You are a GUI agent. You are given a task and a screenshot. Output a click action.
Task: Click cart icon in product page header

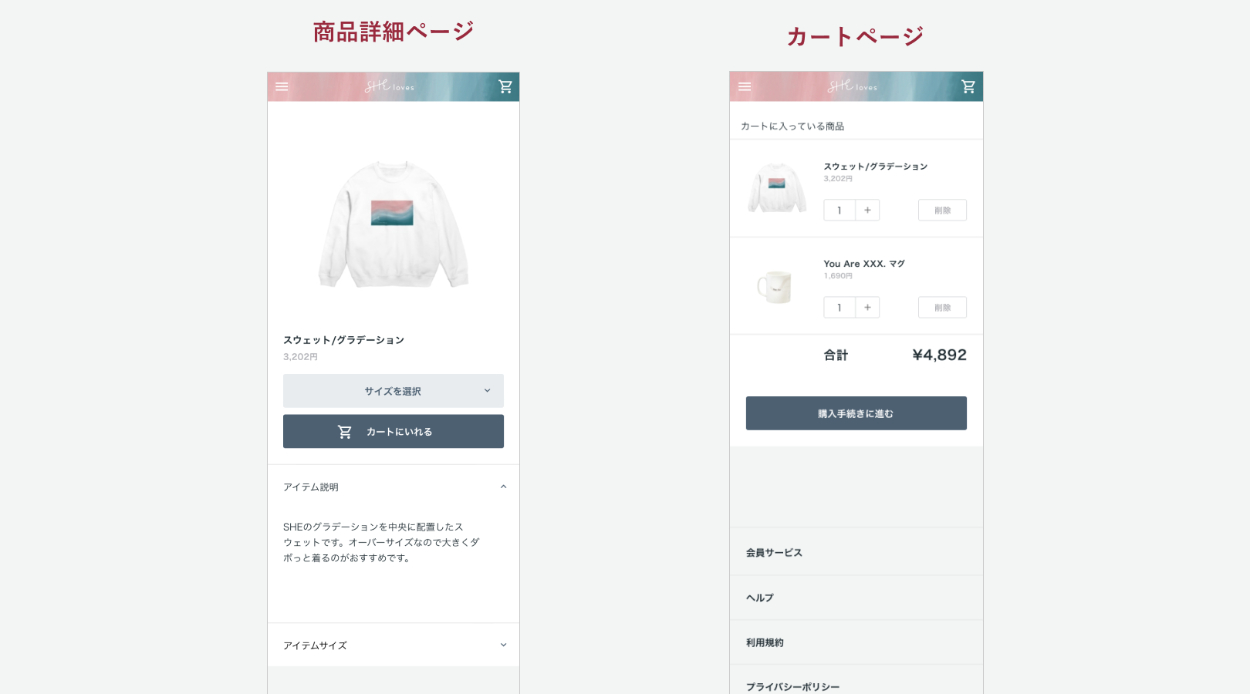506,87
